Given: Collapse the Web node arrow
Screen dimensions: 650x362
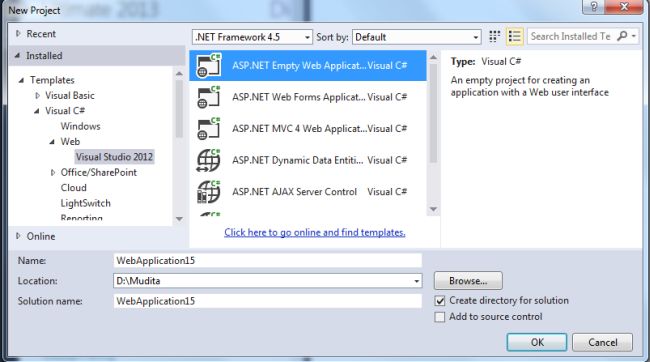Looking at the screenshot, I should pos(52,141).
